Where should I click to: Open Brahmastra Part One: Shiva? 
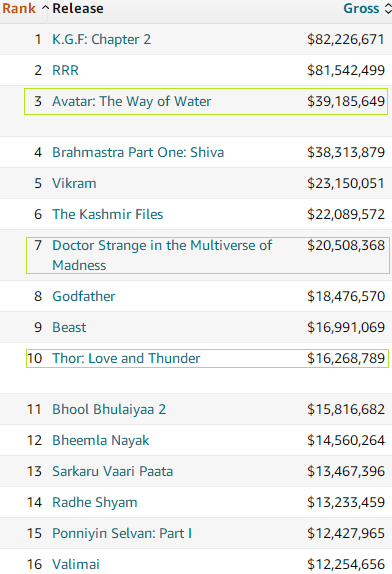138,152
